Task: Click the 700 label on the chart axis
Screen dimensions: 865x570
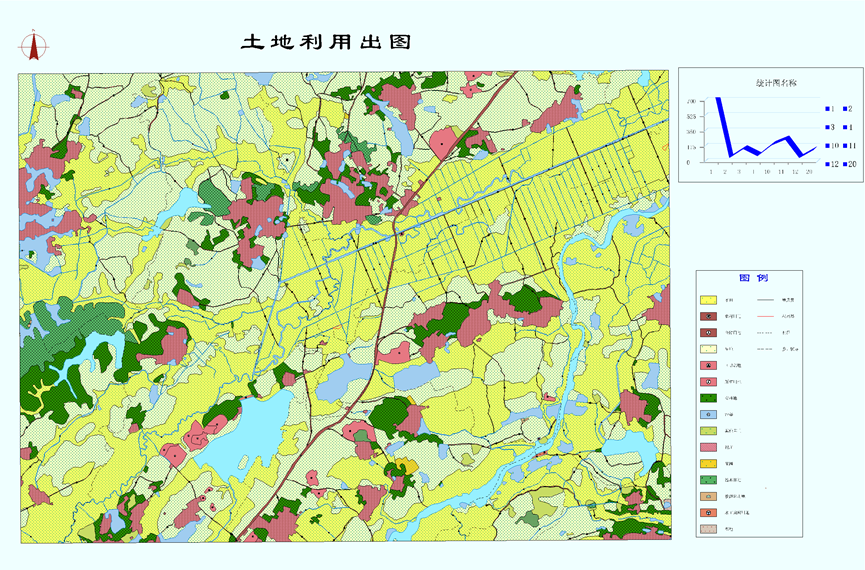Action: point(690,102)
